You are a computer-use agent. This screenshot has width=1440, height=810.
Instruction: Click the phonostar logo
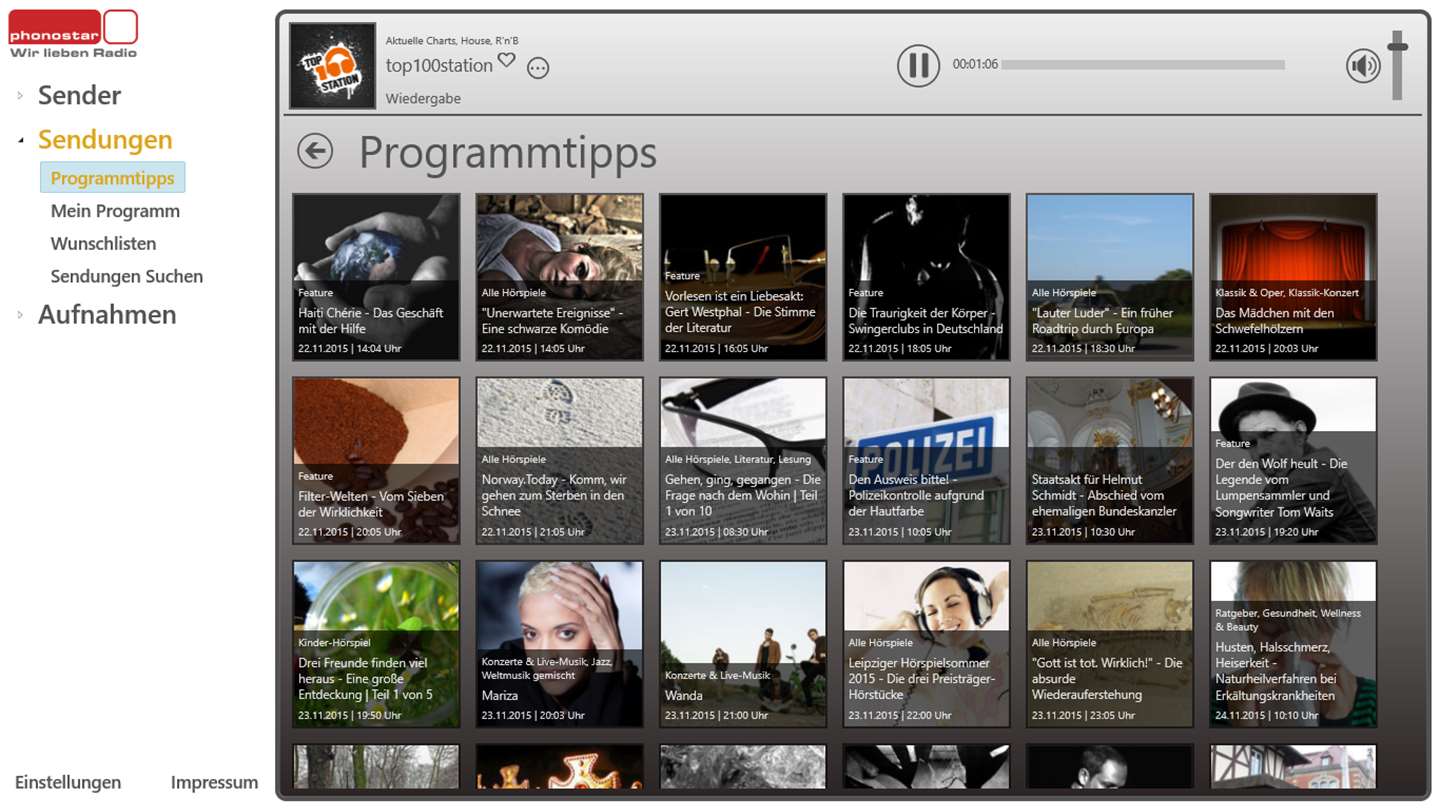click(74, 34)
